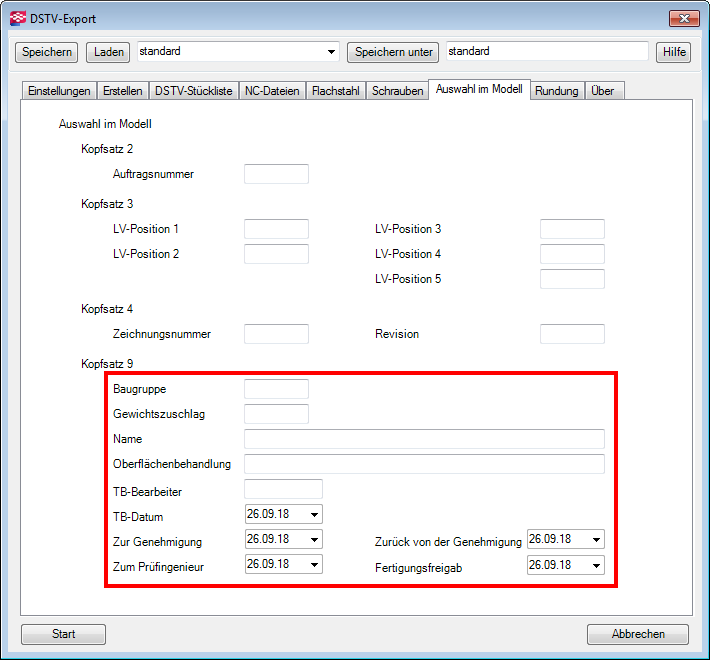The image size is (710, 660).
Task: Open the Zum Prüfingenieur date dropdown
Action: [314, 564]
